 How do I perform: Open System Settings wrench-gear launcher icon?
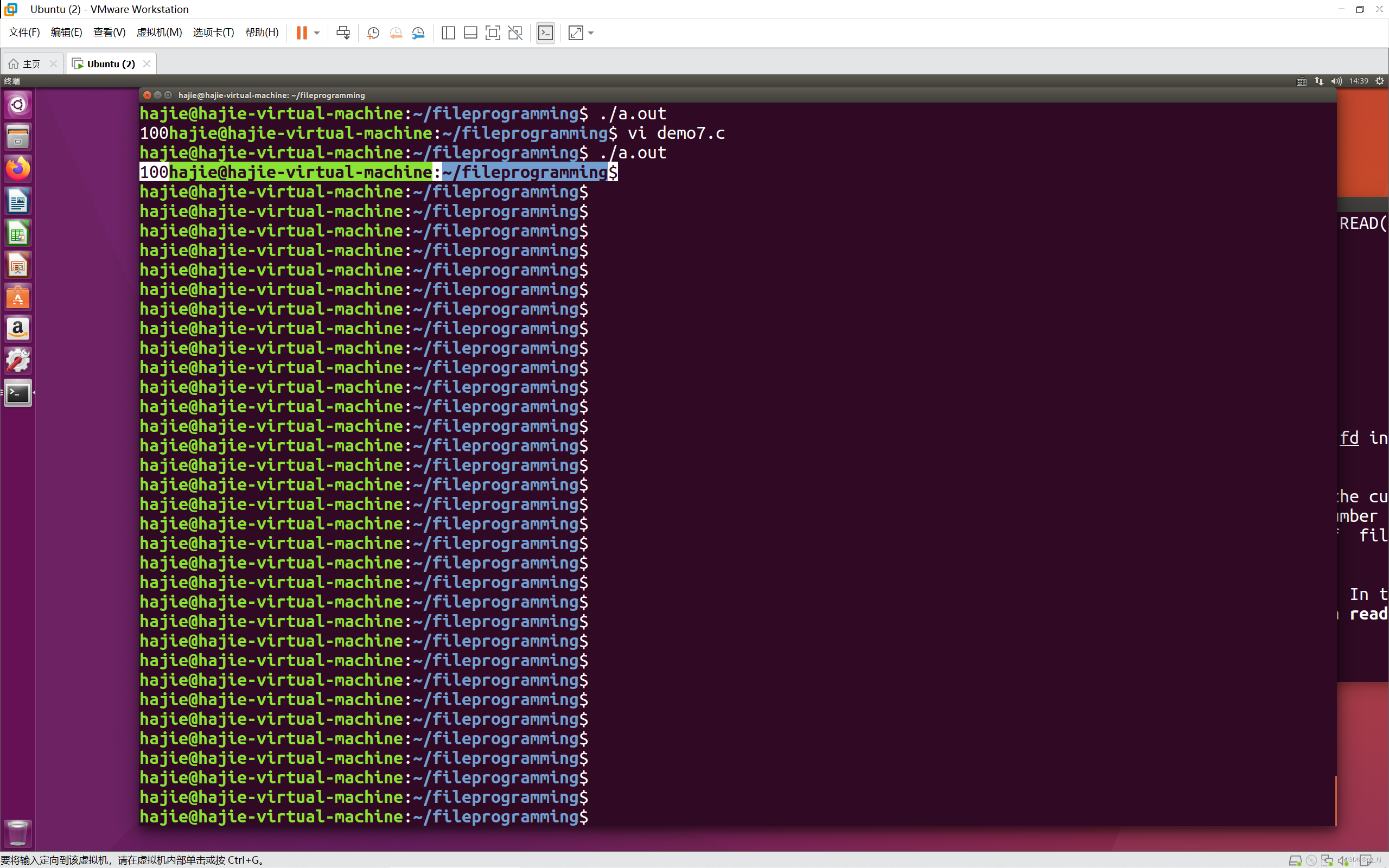[18, 361]
